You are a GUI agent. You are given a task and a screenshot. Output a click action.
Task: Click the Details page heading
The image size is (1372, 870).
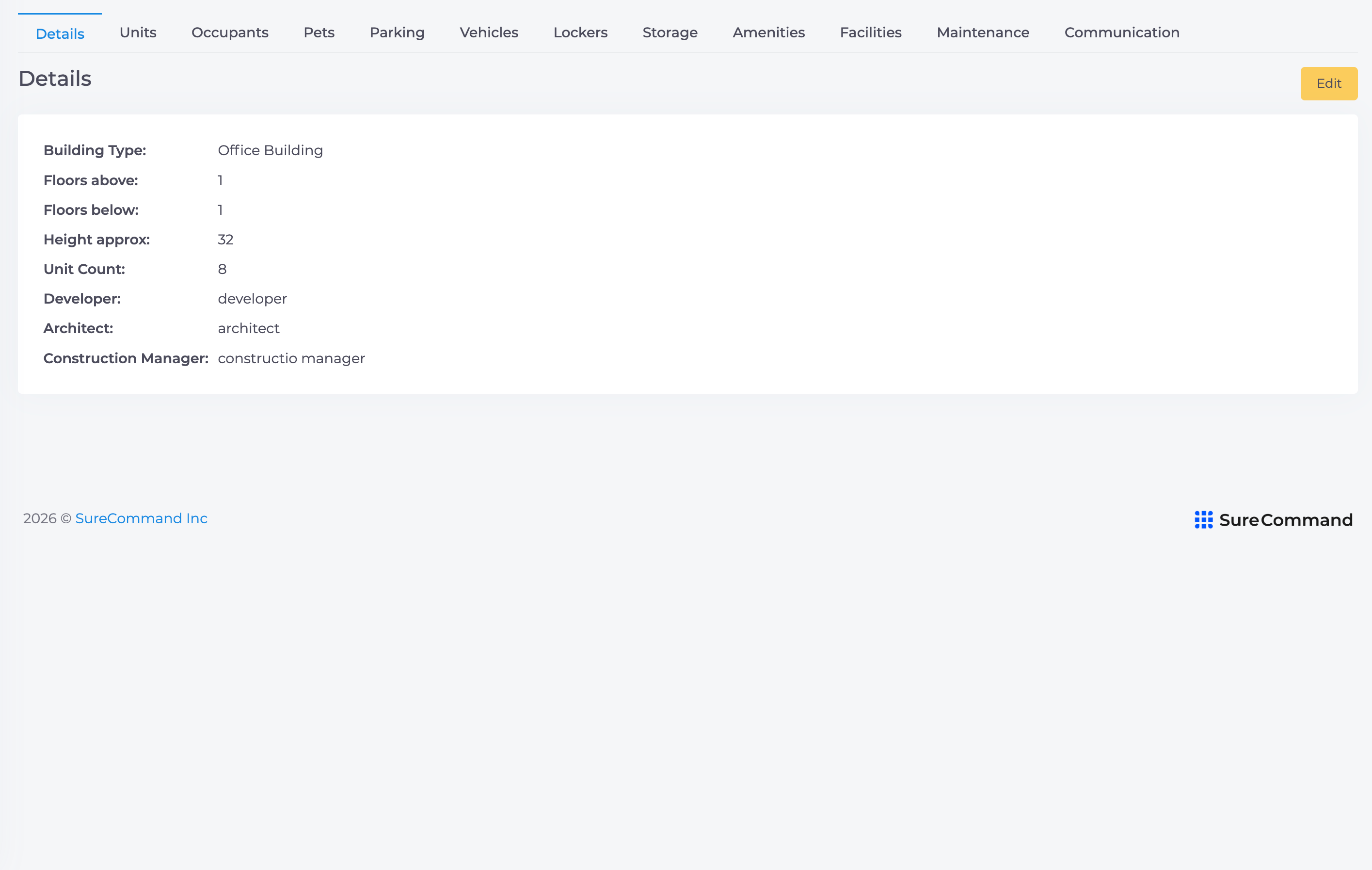pos(55,79)
